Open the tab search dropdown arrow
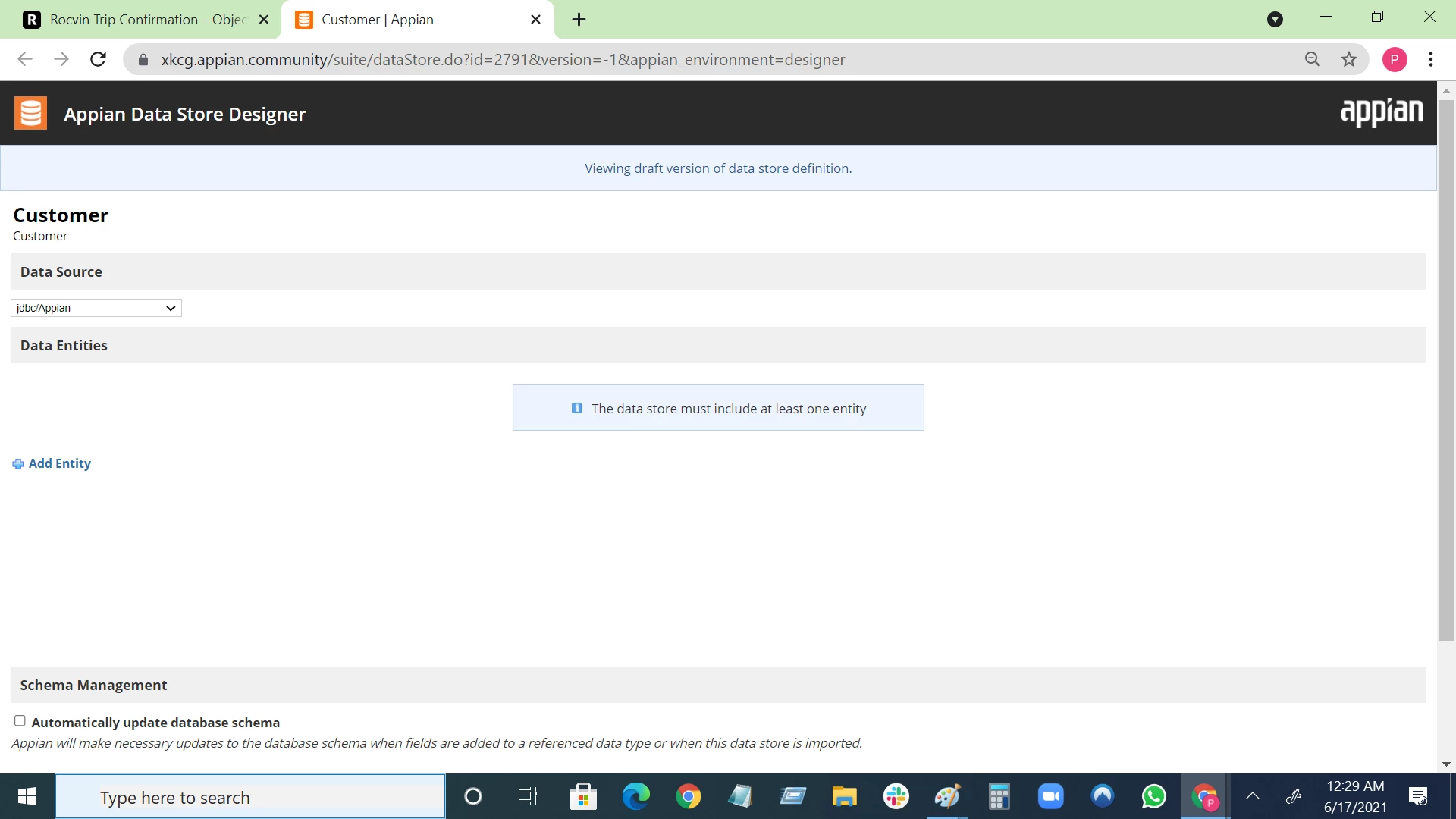The image size is (1456, 819). [x=1276, y=20]
